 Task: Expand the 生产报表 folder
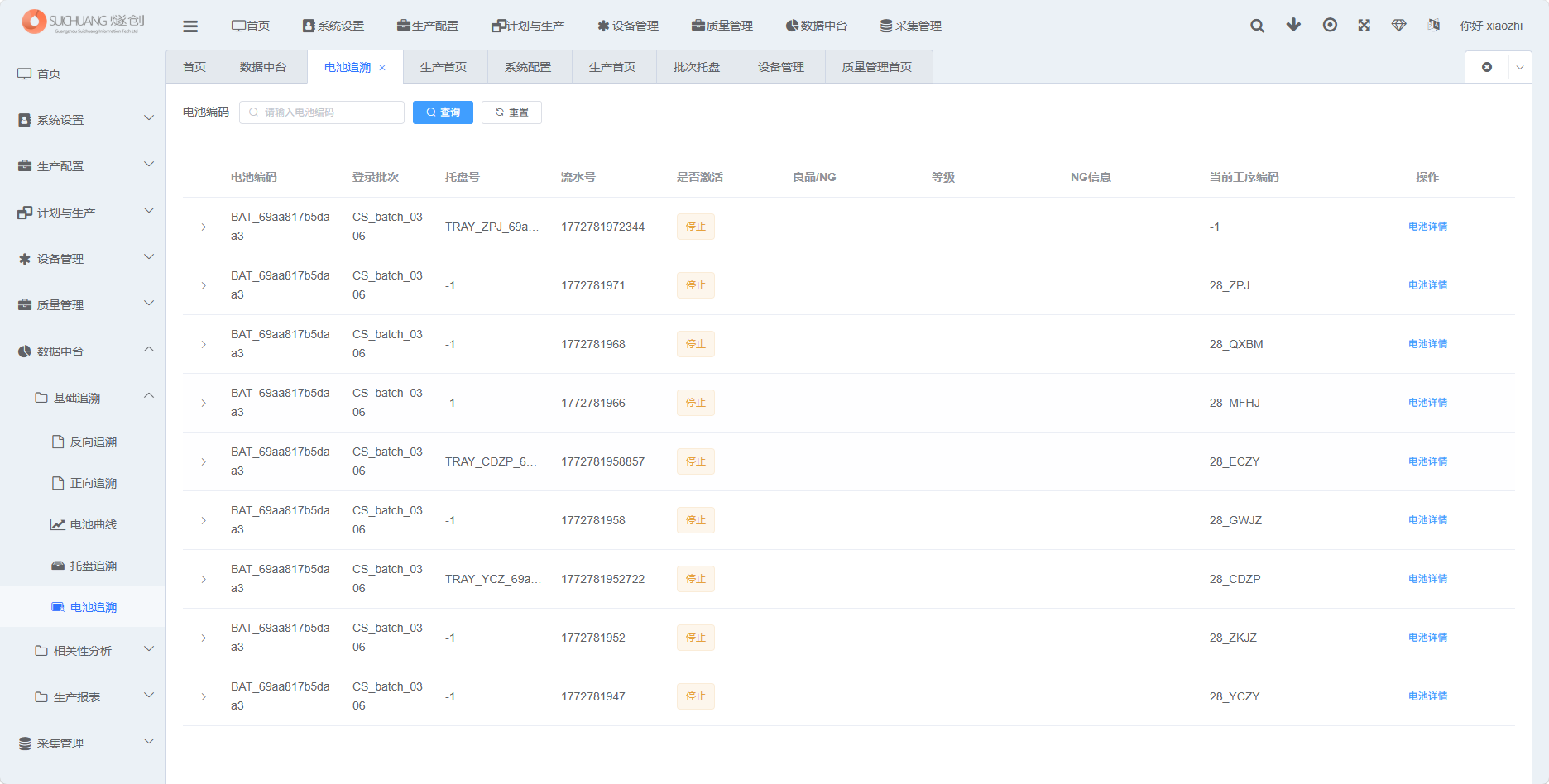tap(83, 697)
